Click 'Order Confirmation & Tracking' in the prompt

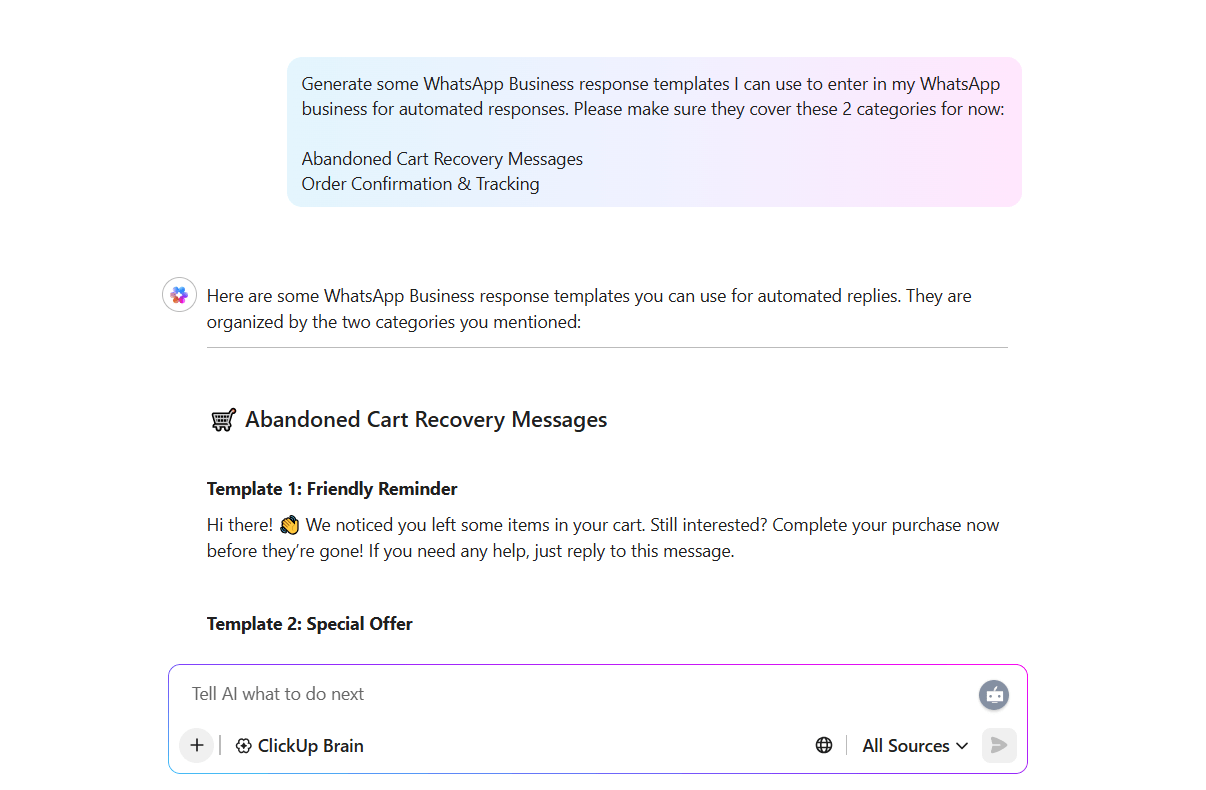(420, 184)
